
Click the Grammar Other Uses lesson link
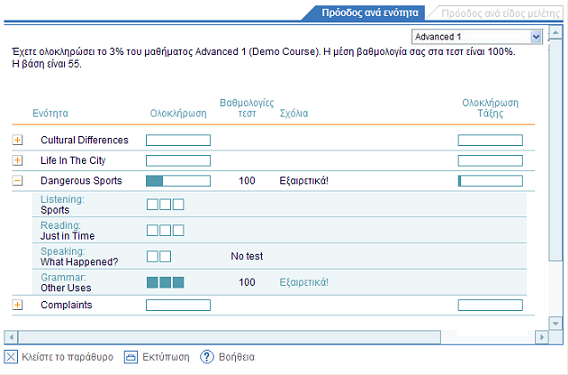point(66,282)
